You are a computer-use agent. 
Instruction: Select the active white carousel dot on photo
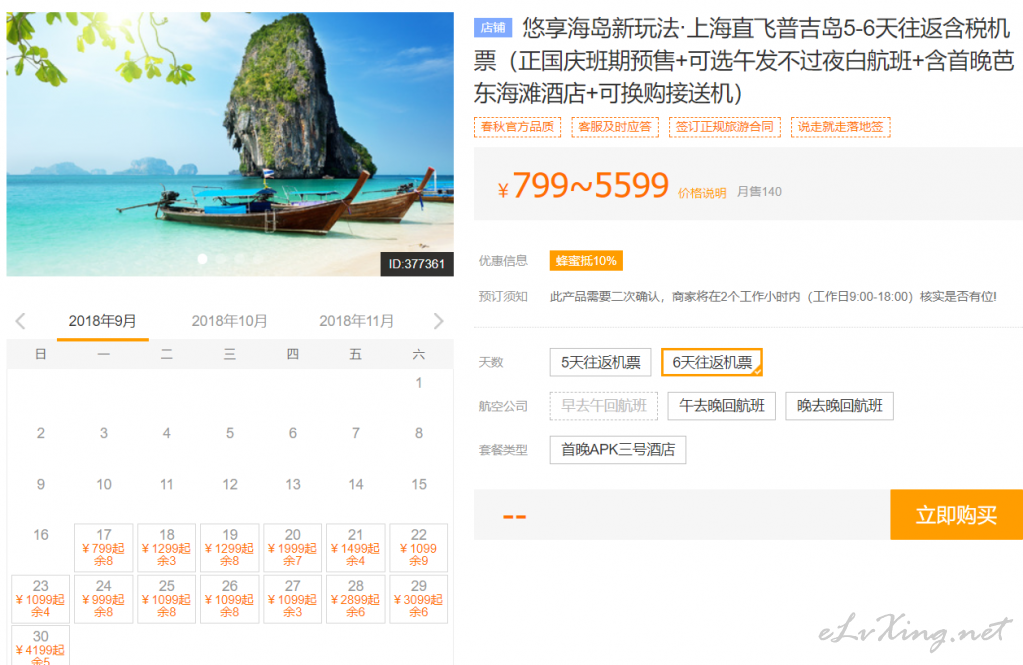(x=203, y=259)
